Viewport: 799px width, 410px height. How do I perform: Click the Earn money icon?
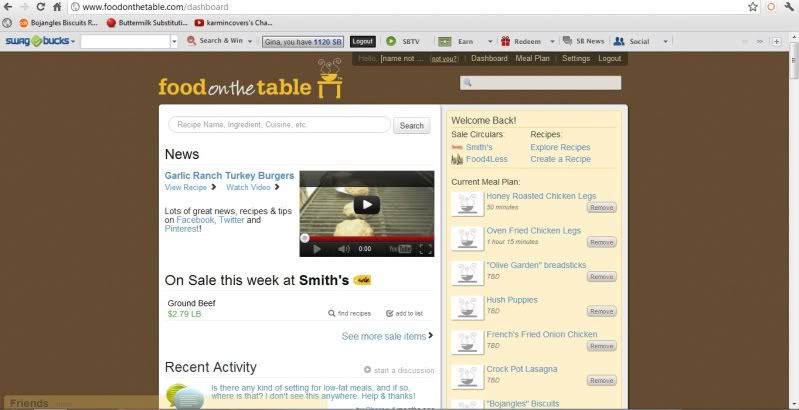(445, 41)
